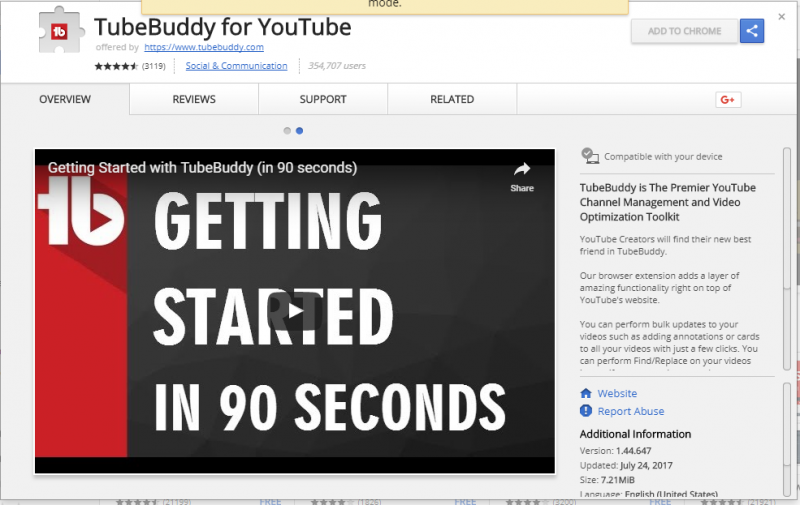This screenshot has height=505, width=800.
Task: Close the extension details dialog
Action: click(x=781, y=17)
